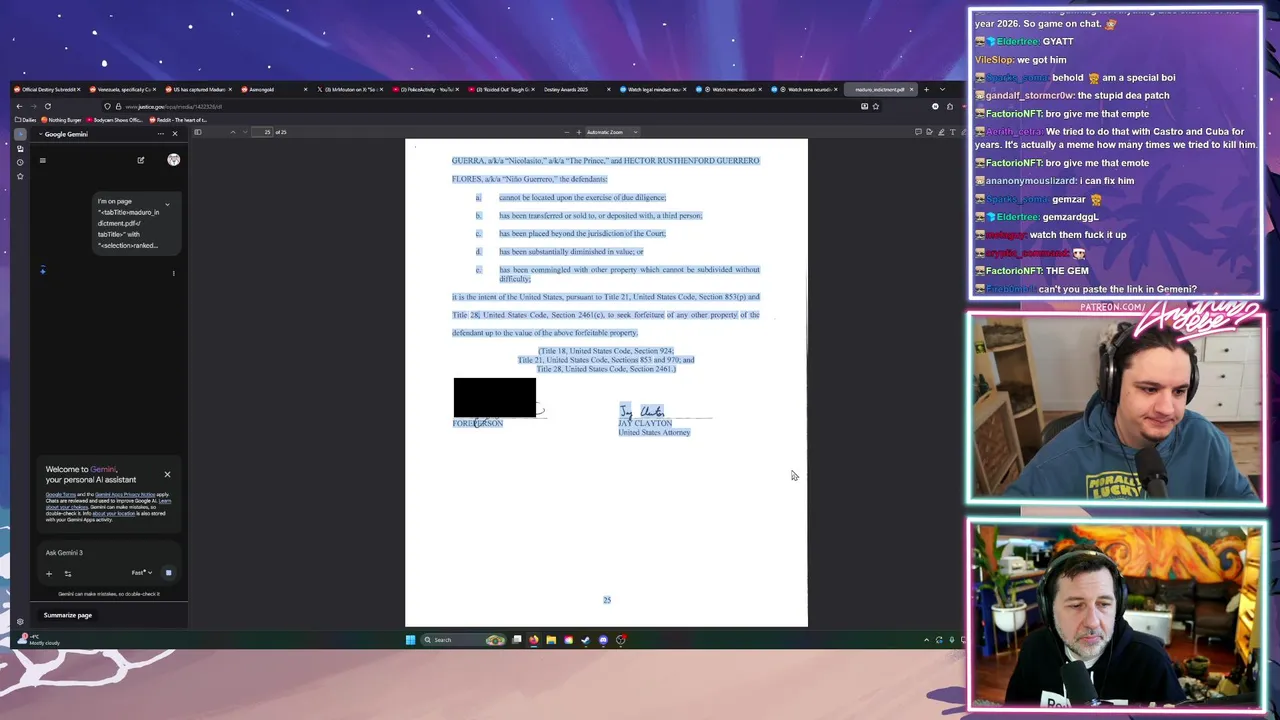
Task: Close the Google Gemini side panel
Action: [x=174, y=134]
